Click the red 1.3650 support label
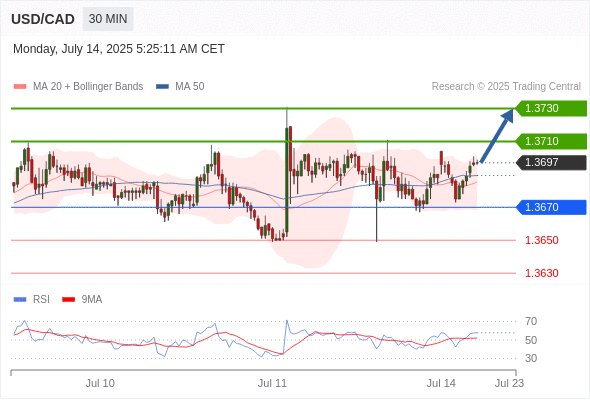The height and width of the screenshot is (400, 590). click(x=541, y=240)
